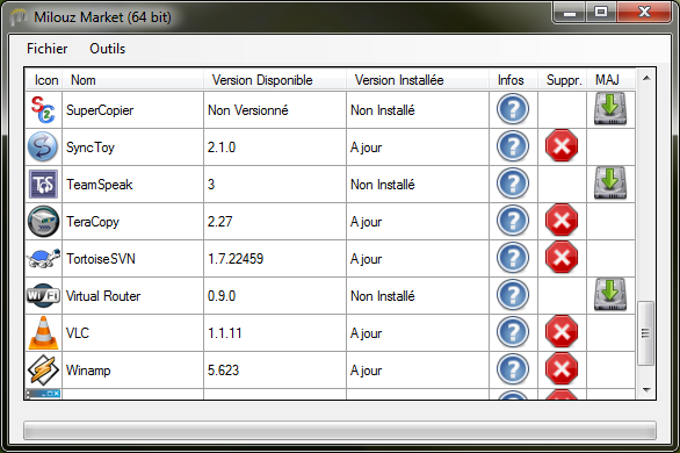Open info for SuperCopier
680x453 pixels.
tap(513, 109)
